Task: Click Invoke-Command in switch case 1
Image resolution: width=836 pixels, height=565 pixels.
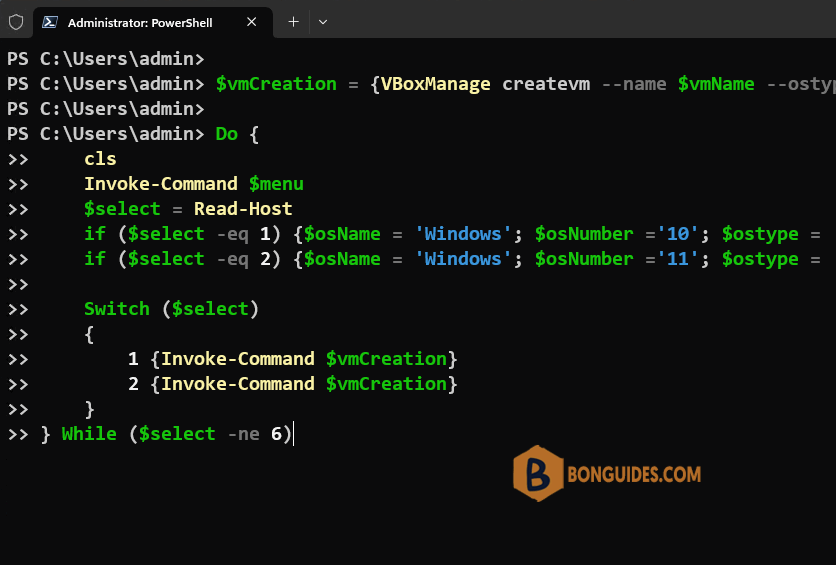Action: 238,359
